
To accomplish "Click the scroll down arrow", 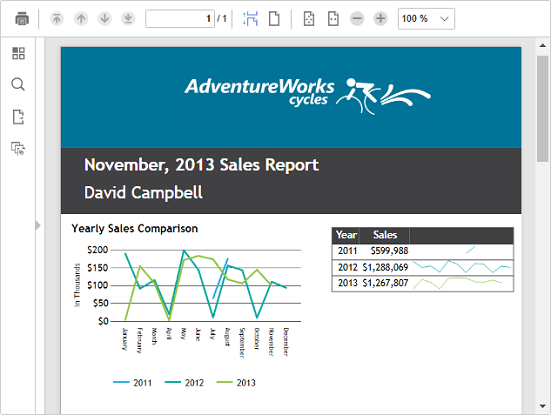I will click(542, 406).
